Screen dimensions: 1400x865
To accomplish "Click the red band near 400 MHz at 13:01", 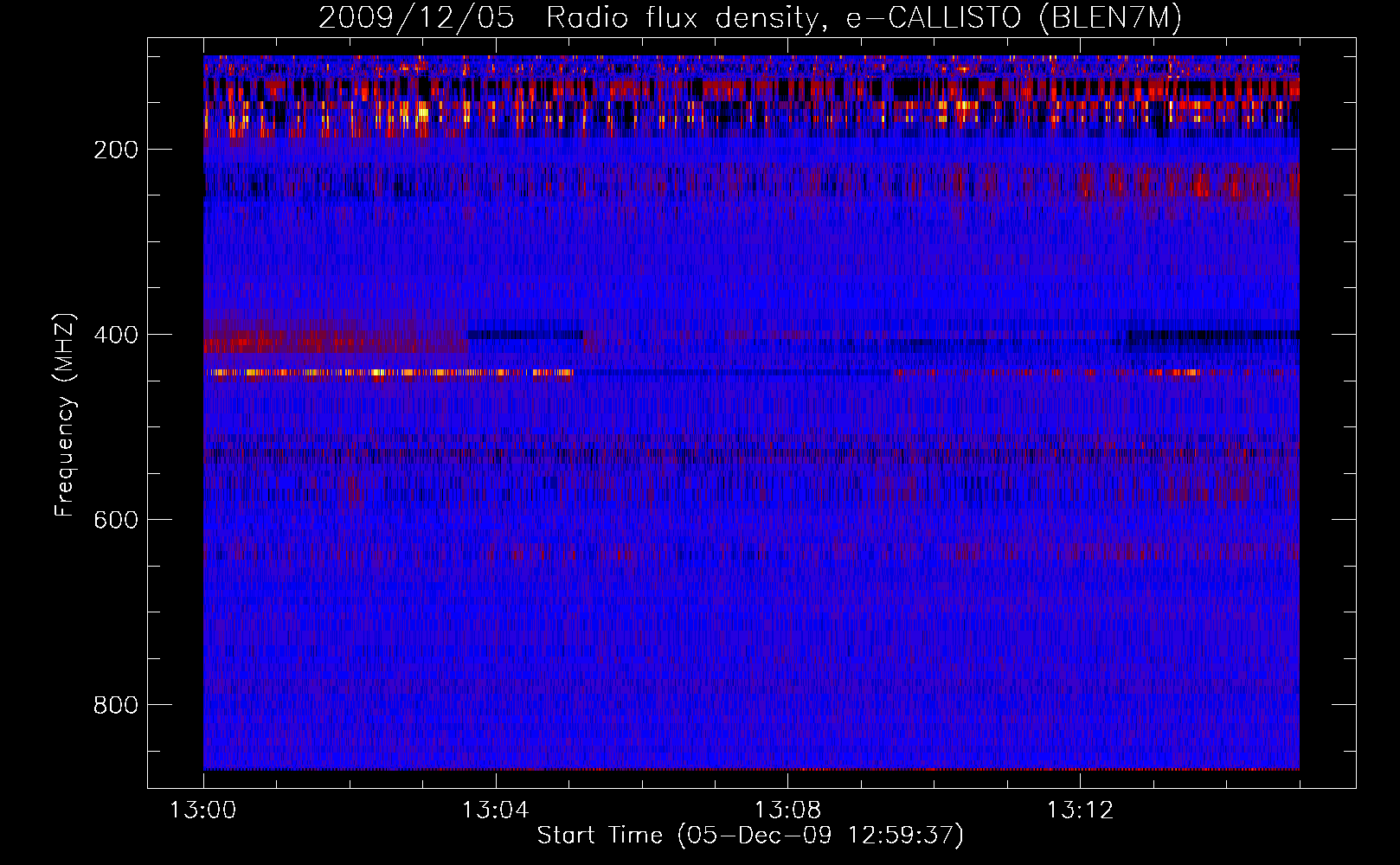I will tap(336, 339).
